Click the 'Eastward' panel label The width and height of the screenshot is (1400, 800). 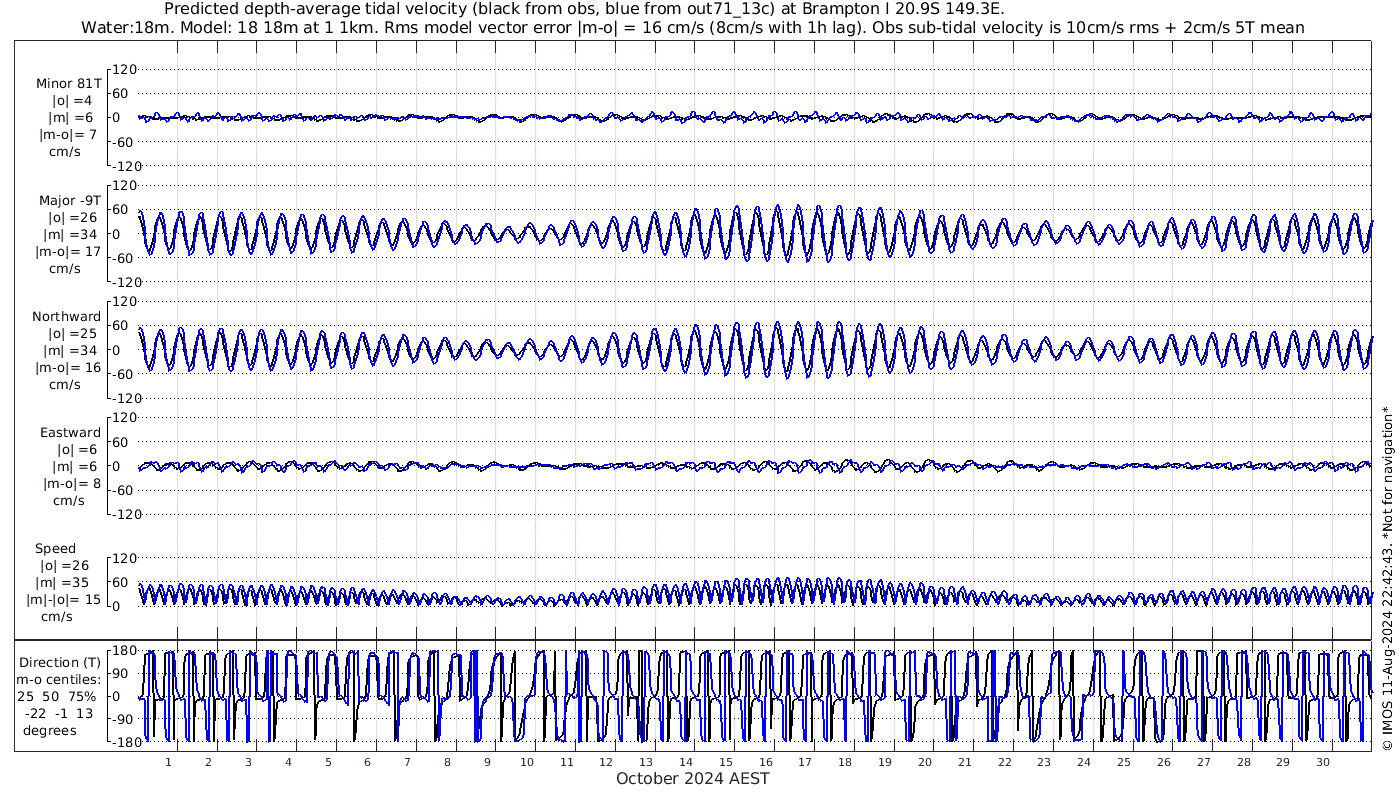(70, 433)
